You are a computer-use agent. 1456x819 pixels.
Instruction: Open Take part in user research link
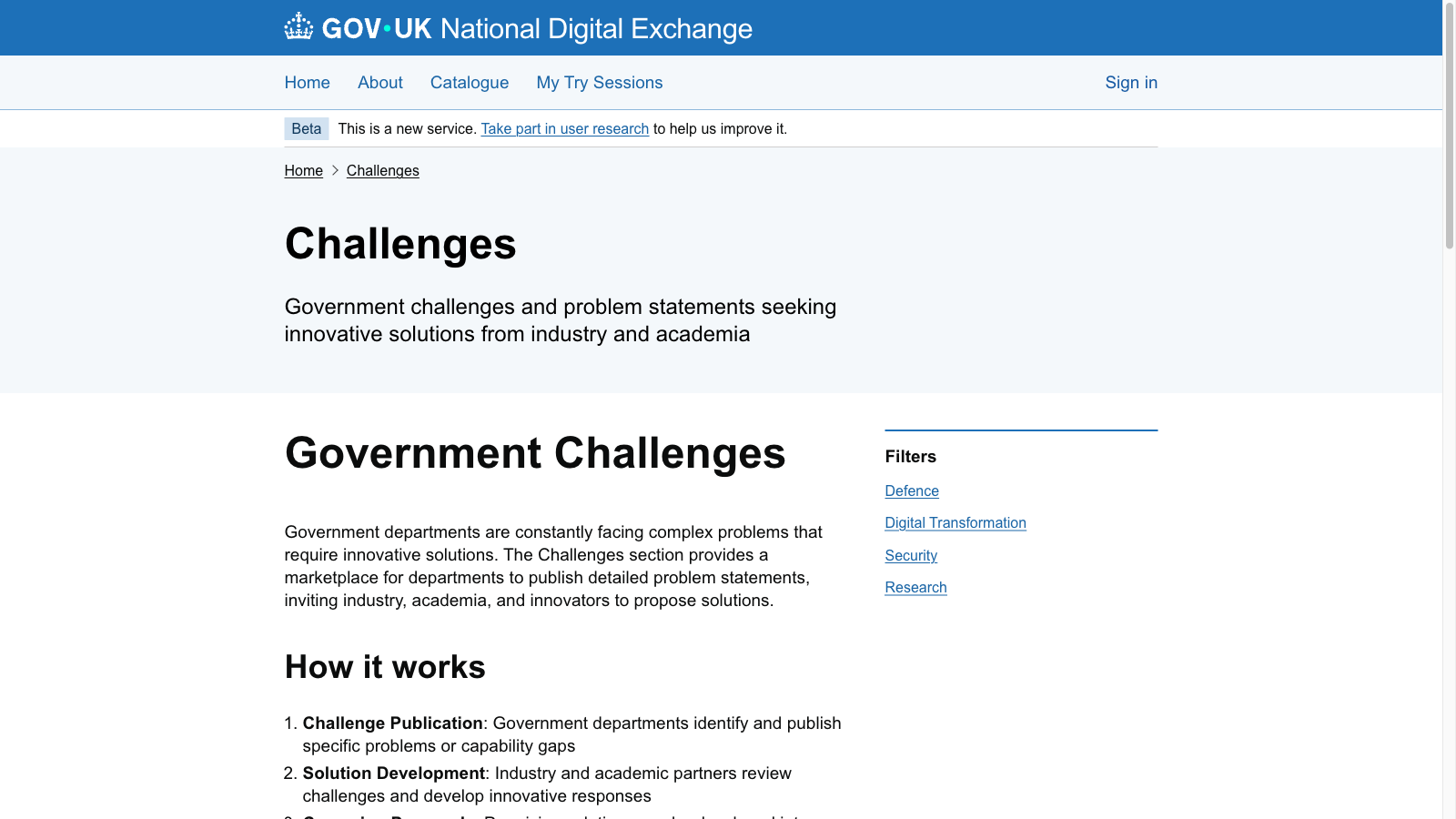[565, 129]
